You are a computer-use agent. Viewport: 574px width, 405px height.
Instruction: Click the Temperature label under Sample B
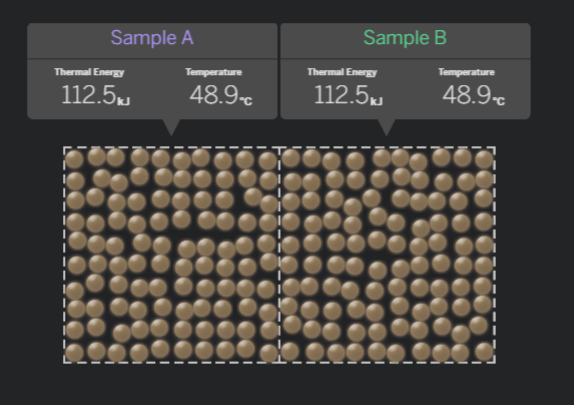(x=466, y=72)
